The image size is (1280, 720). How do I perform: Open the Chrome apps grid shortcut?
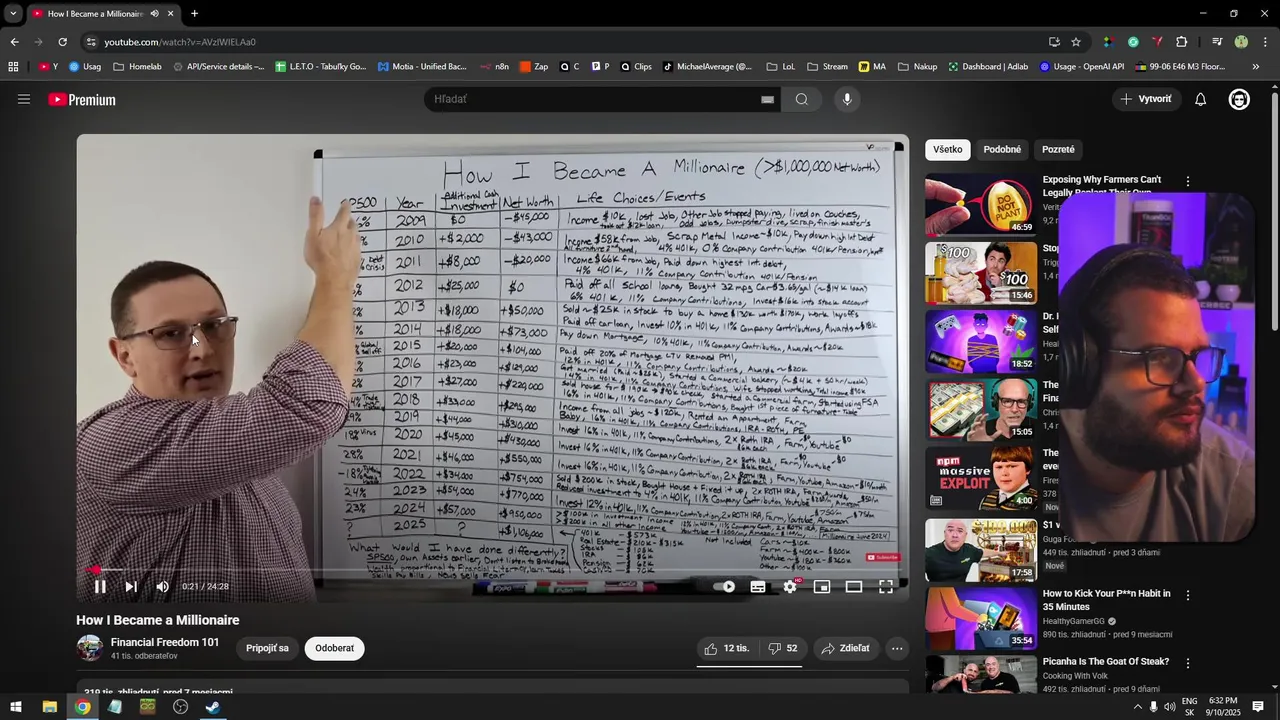click(x=13, y=67)
